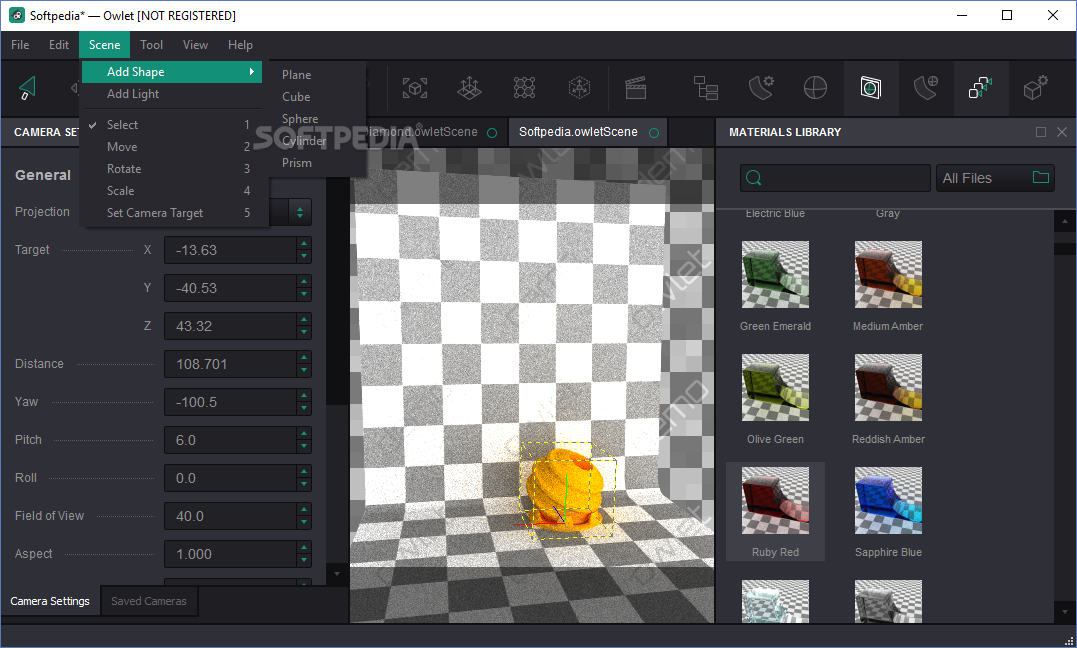
Task: Select the Ruby Red material thumbnail
Action: [775, 500]
